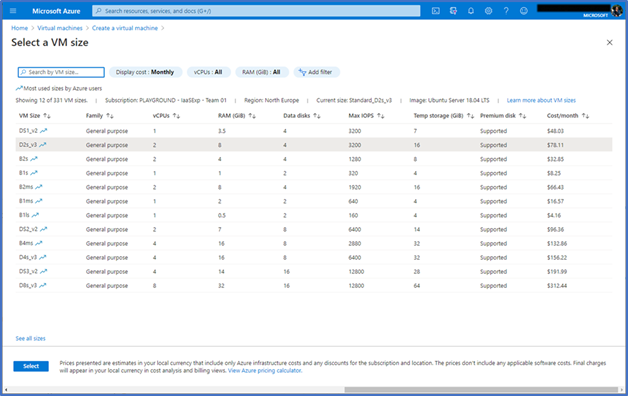The height and width of the screenshot is (396, 628).
Task: Click trending icon next to DS1_v2
Action: 44,131
